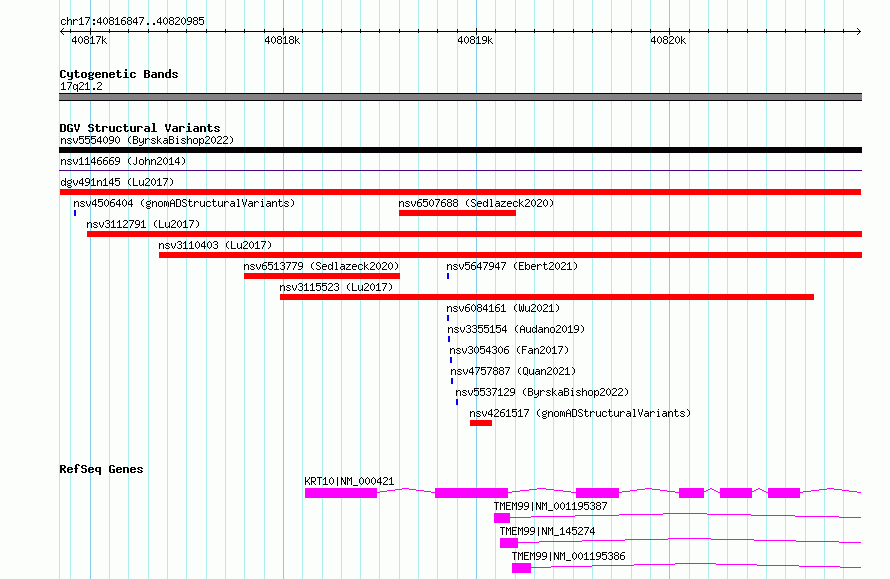Click the nsv3115523 red variant bar
The height and width of the screenshot is (579, 890).
point(547,297)
